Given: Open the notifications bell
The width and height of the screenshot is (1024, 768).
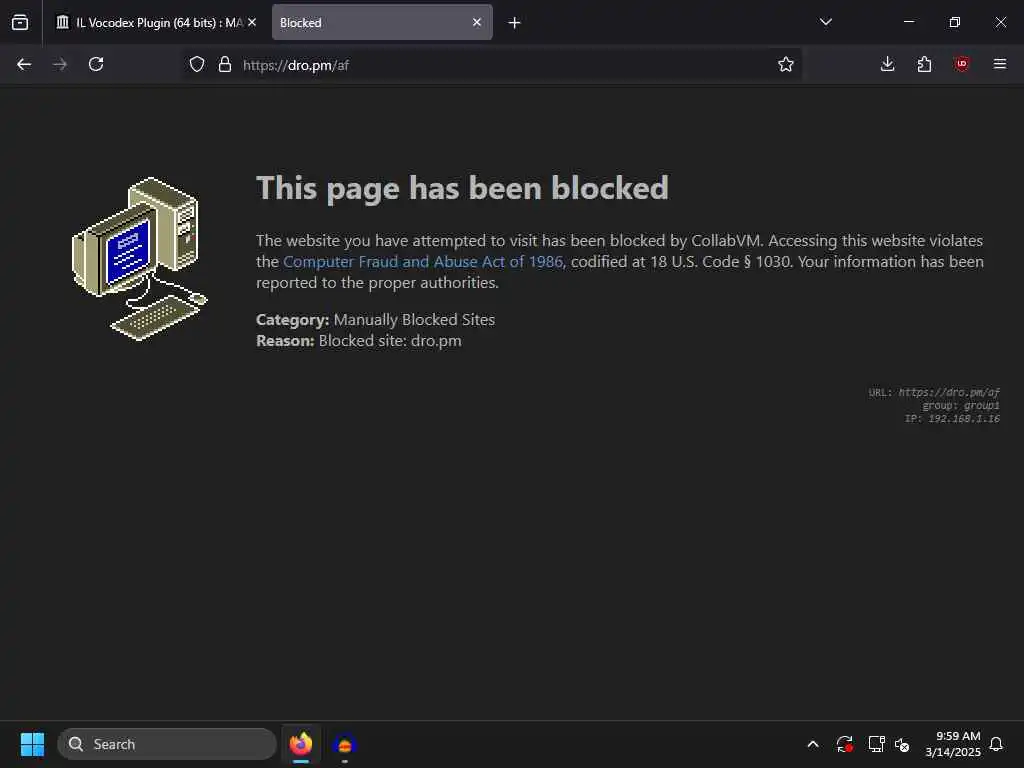Looking at the screenshot, I should coord(996,744).
